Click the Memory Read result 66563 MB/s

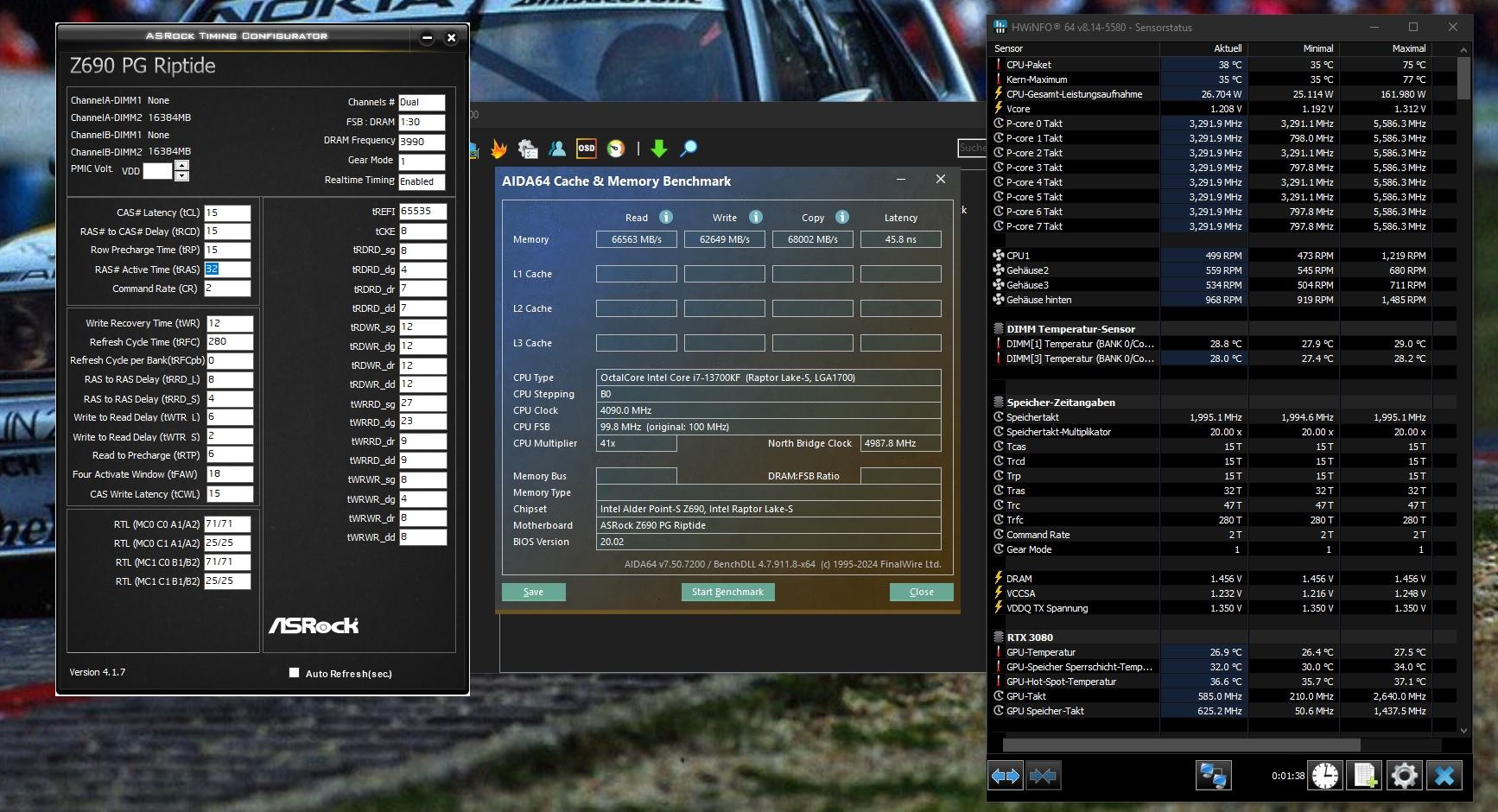tap(637, 239)
